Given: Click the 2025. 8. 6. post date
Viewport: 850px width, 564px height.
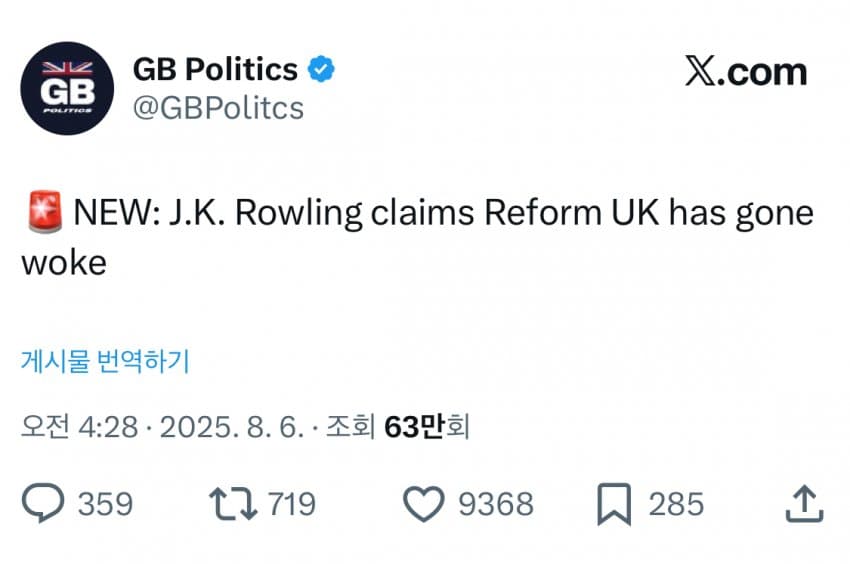Looking at the screenshot, I should coord(228,427).
